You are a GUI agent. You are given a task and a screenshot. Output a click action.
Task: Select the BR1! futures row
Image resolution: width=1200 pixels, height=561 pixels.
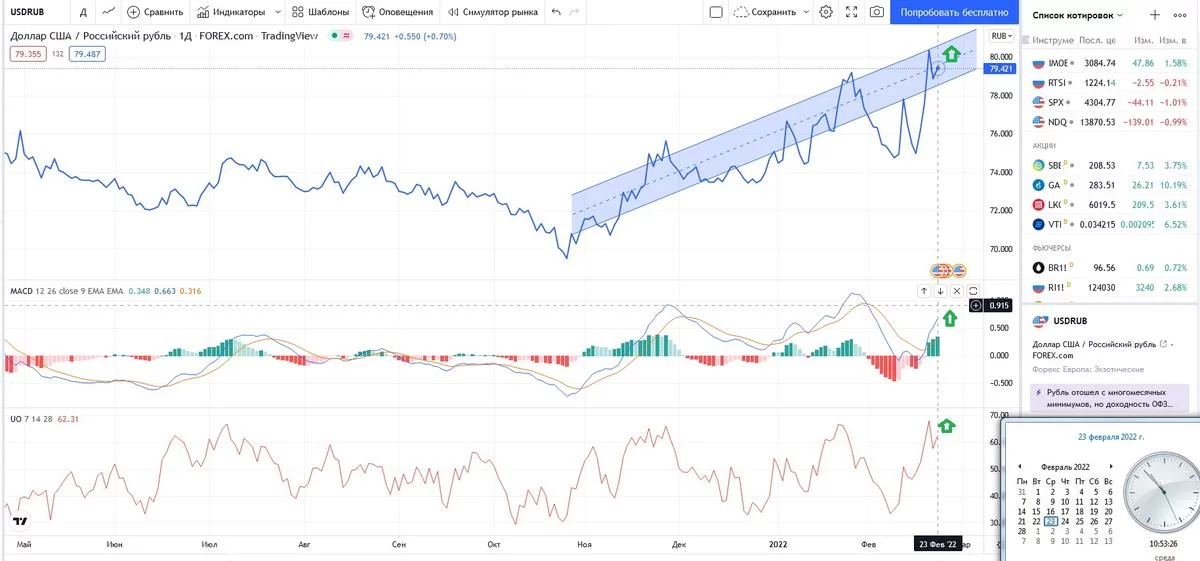(1110, 268)
